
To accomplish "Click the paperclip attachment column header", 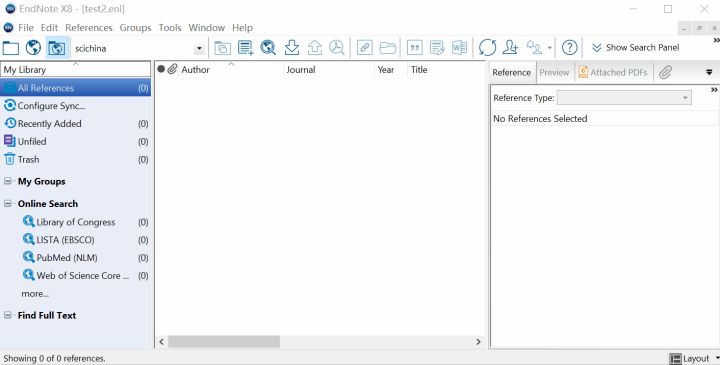I will point(172,69).
